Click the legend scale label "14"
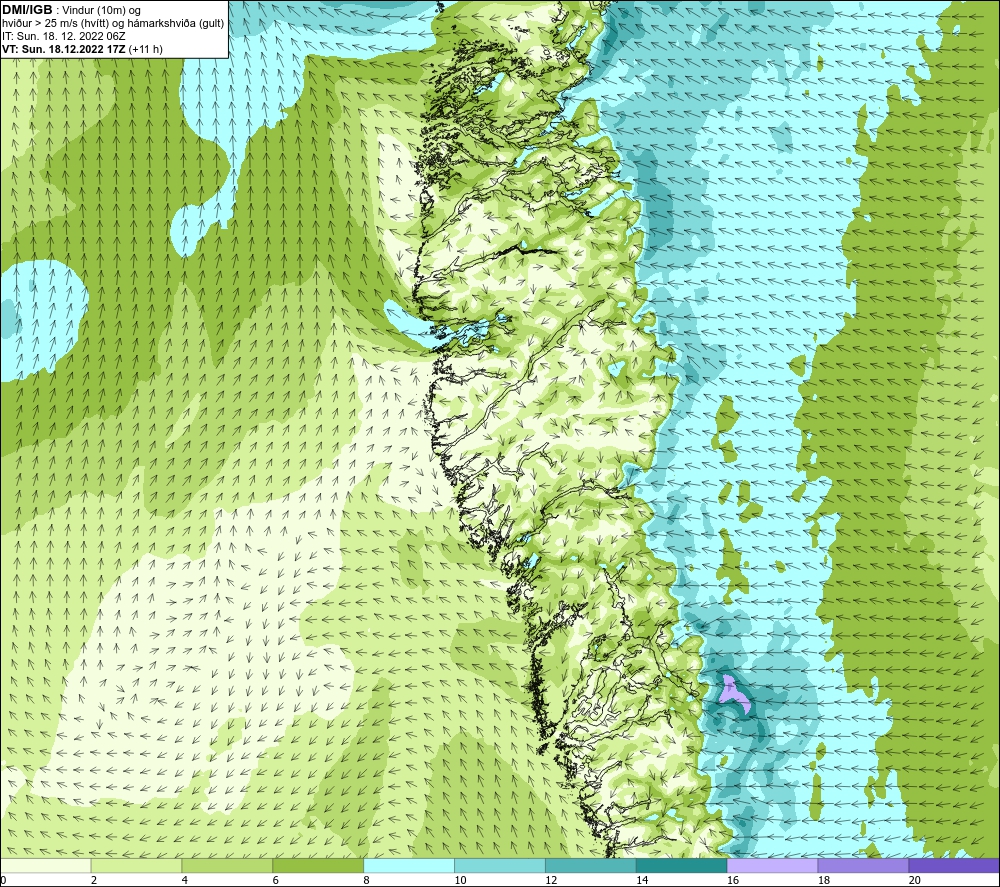 [x=642, y=881]
